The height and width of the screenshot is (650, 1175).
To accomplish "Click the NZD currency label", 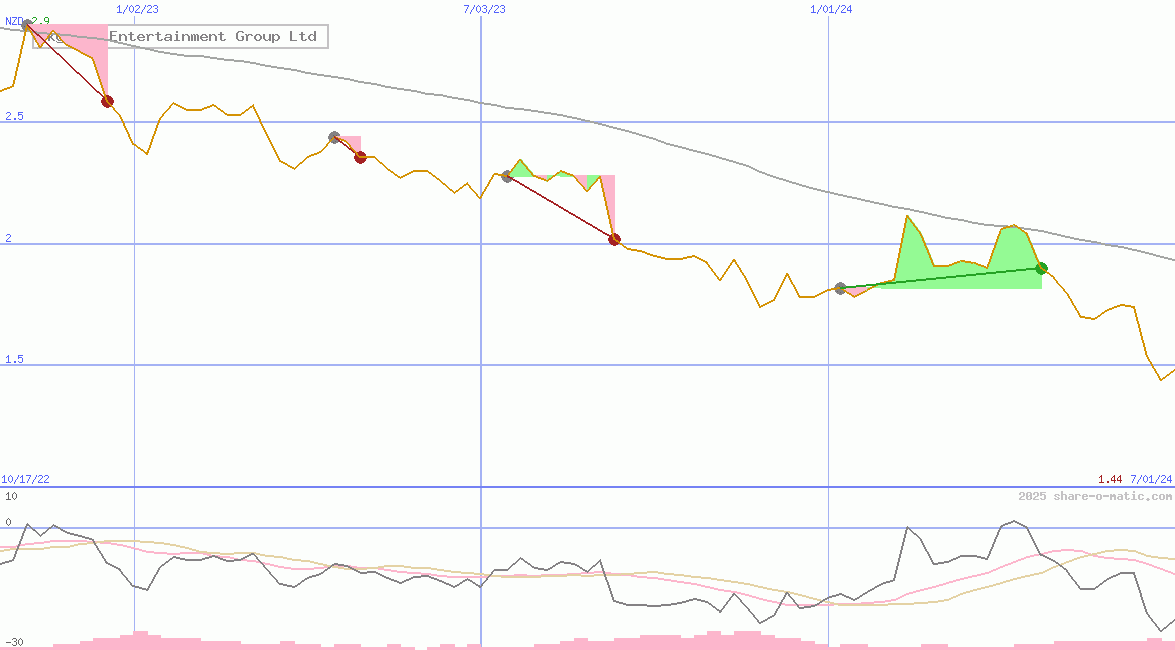I will tap(14, 21).
